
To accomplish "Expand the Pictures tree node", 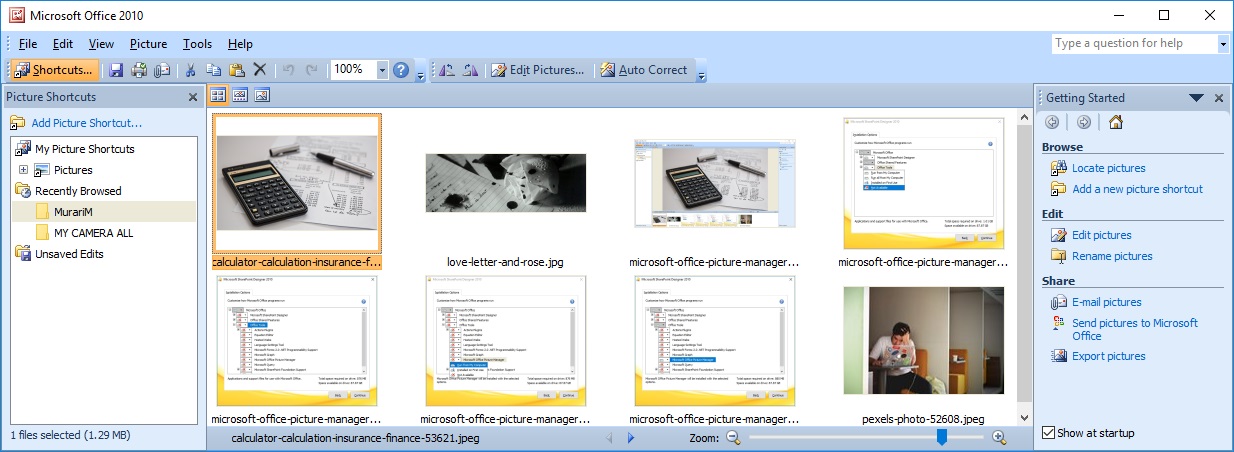I will [x=22, y=170].
